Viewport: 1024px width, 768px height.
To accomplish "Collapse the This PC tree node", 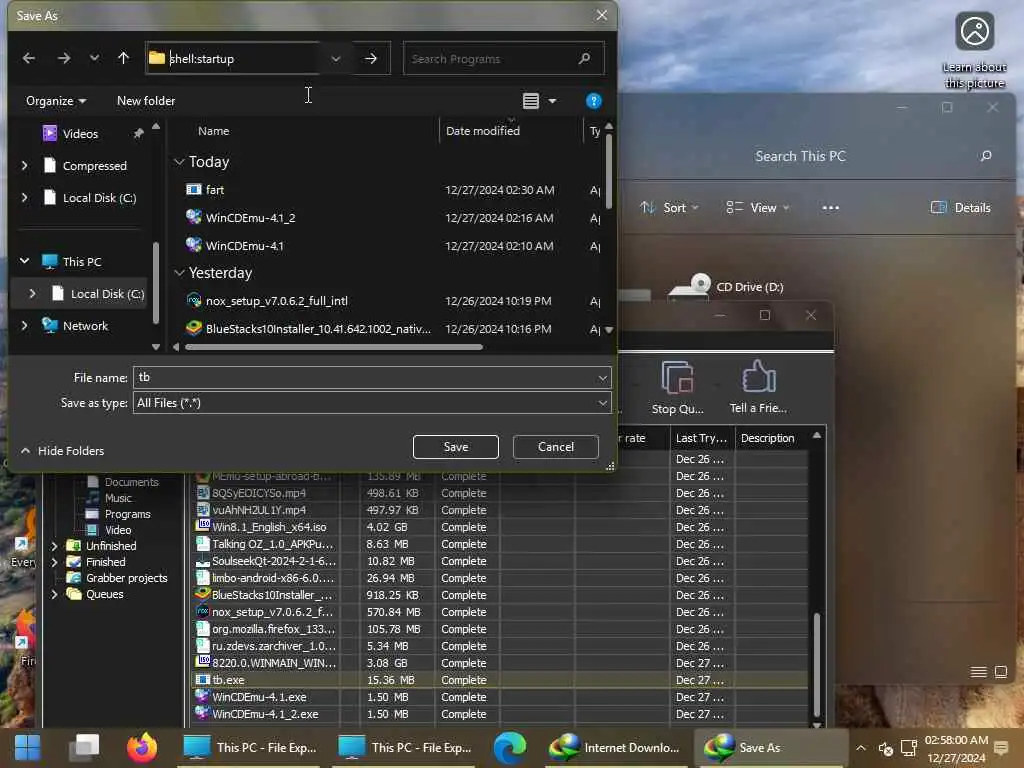I will coord(25,261).
